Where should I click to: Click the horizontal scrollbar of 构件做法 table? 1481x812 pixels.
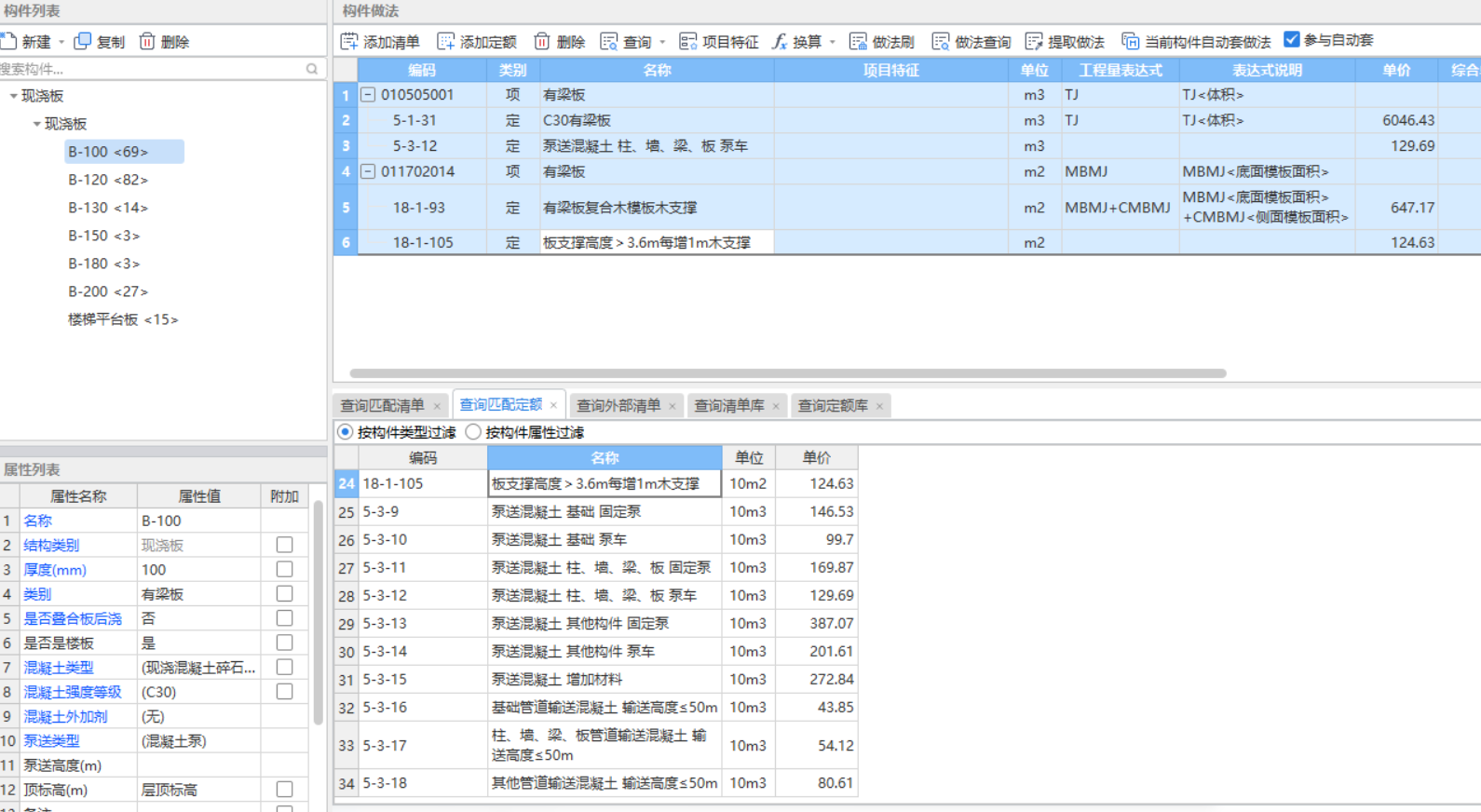pyautogui.click(x=788, y=373)
